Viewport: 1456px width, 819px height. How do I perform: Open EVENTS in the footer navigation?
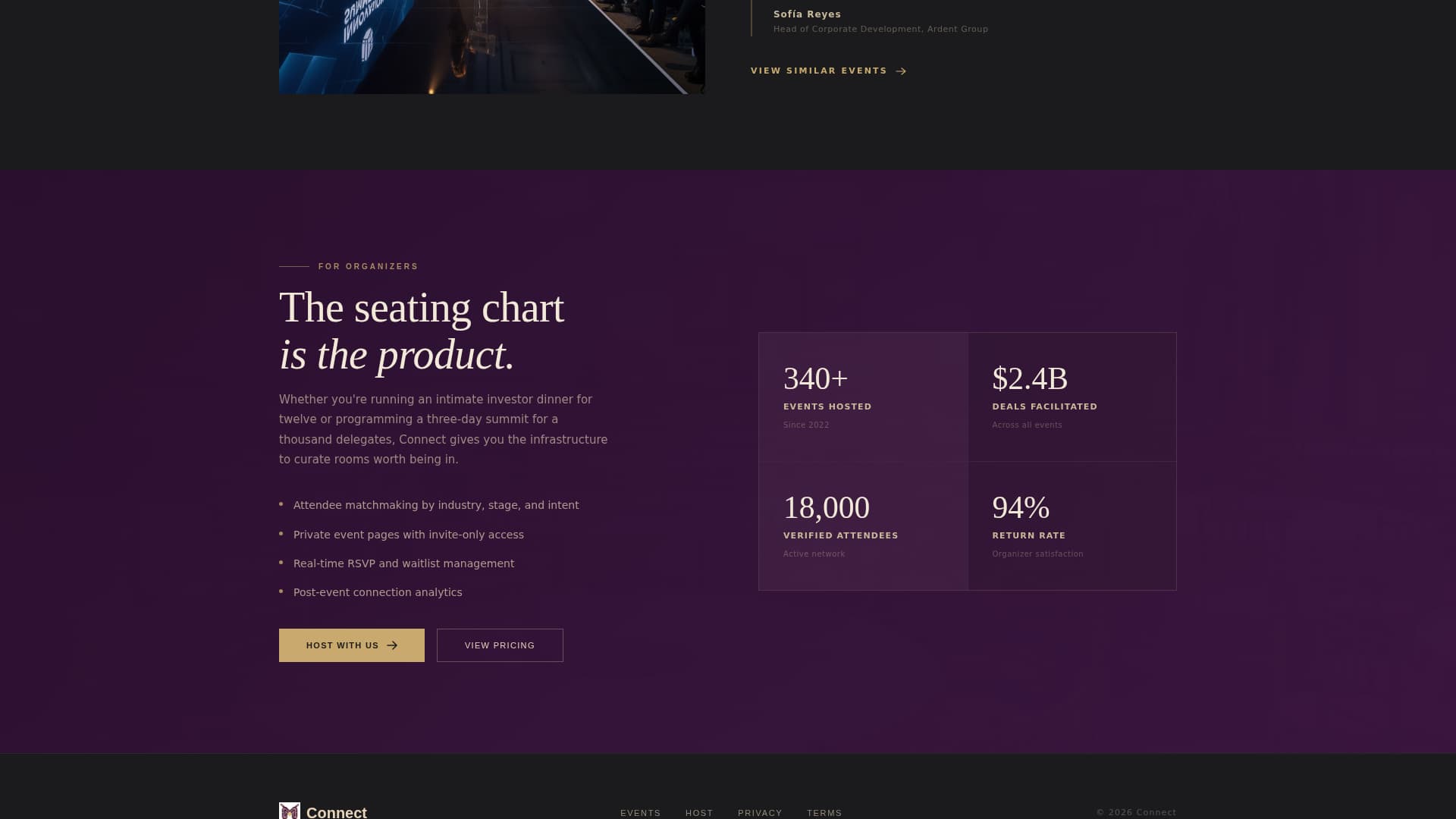(x=641, y=812)
